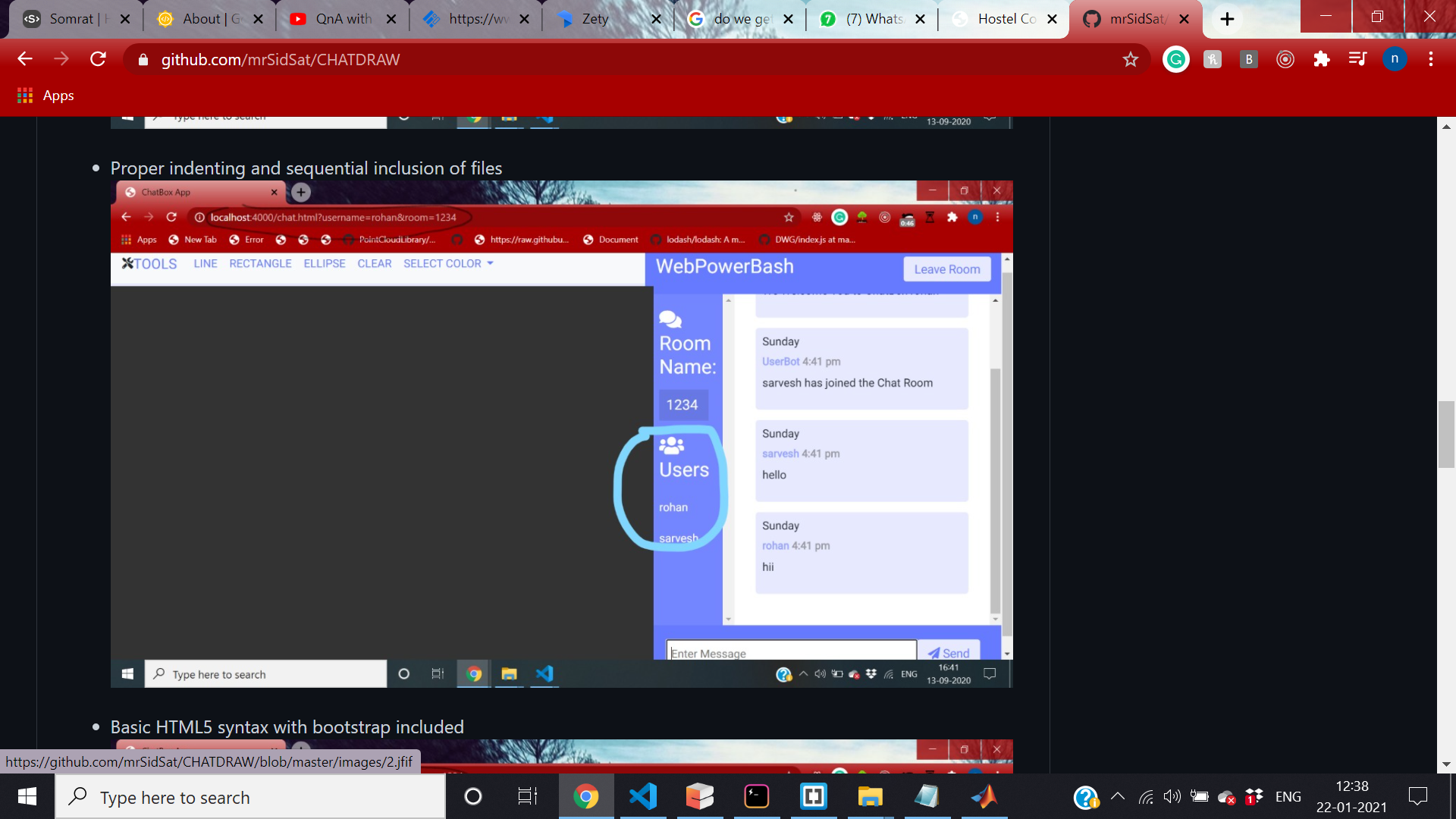The width and height of the screenshot is (1456, 819).
Task: Click the Grammarly extension icon
Action: [x=1176, y=59]
